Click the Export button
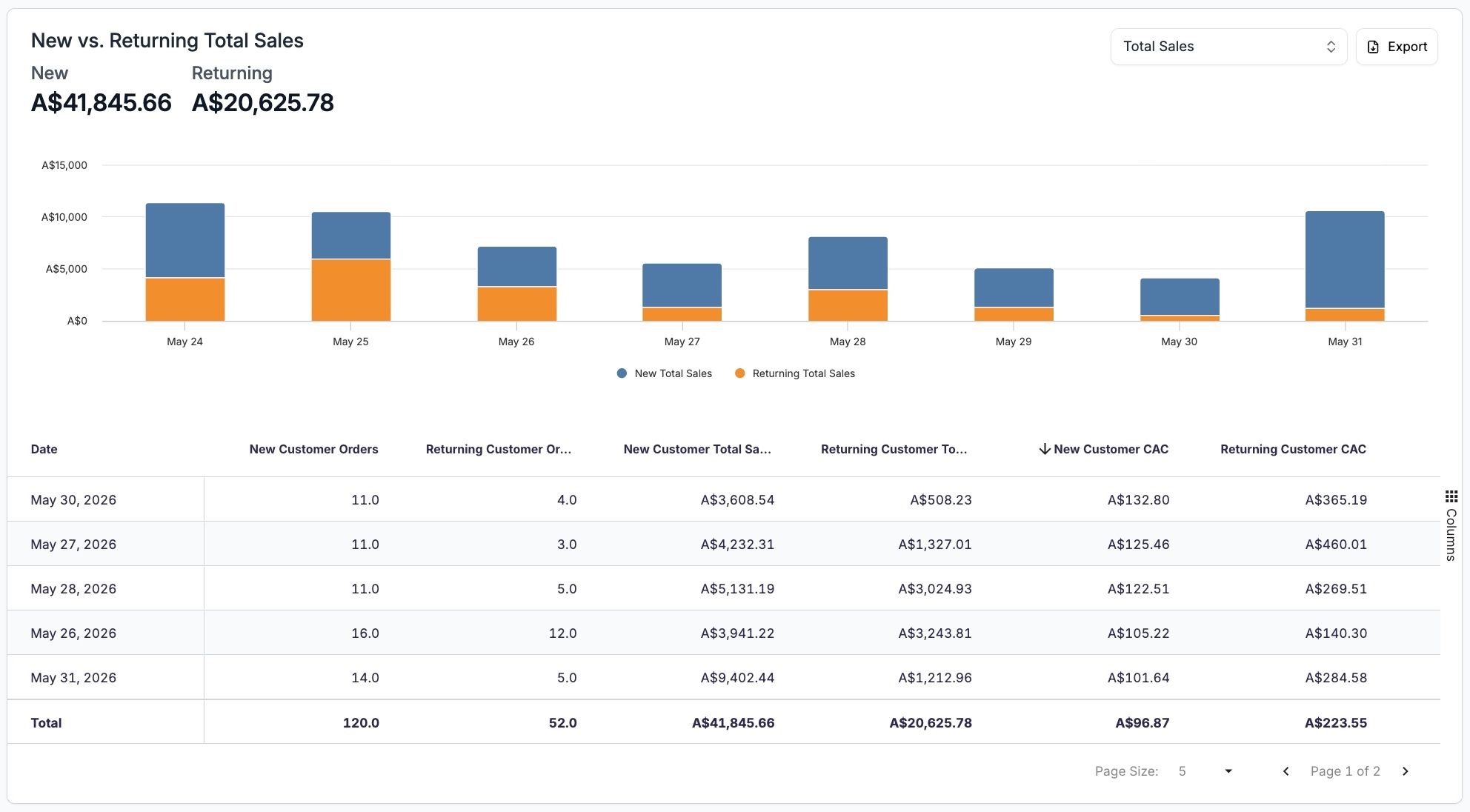The height and width of the screenshot is (812, 1470). (x=1397, y=47)
